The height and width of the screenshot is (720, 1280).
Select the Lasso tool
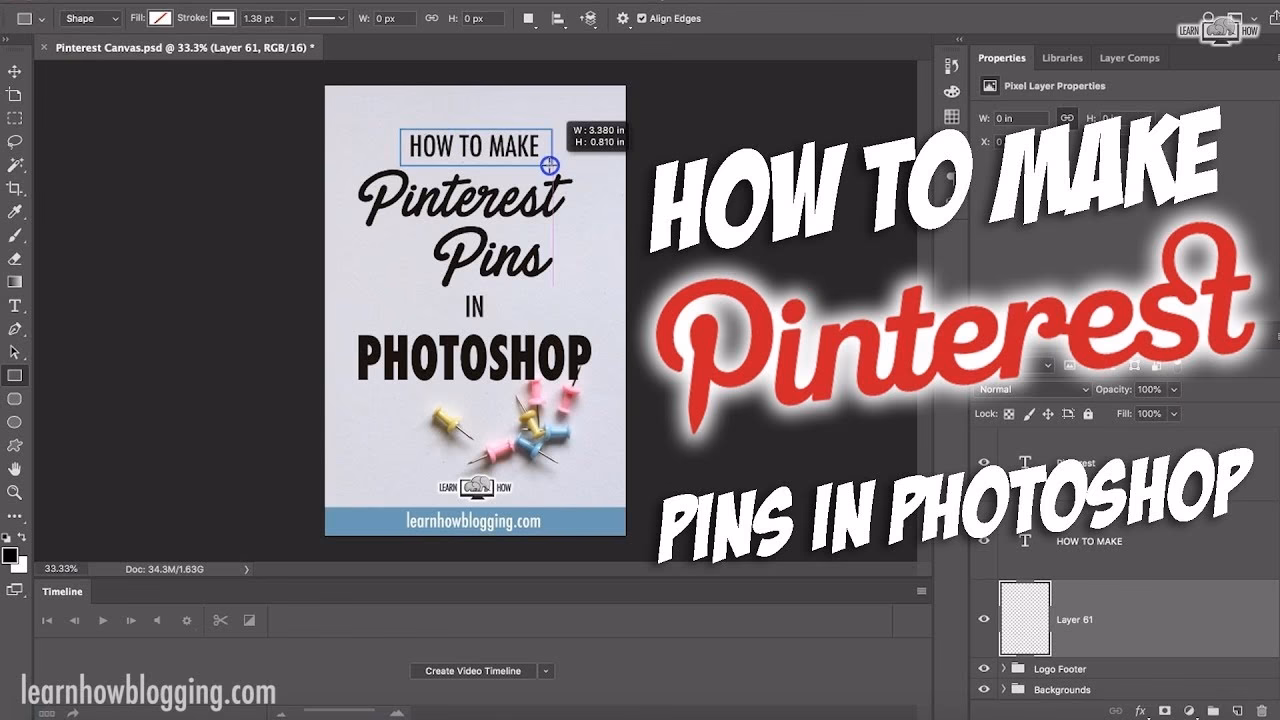pyautogui.click(x=14, y=141)
